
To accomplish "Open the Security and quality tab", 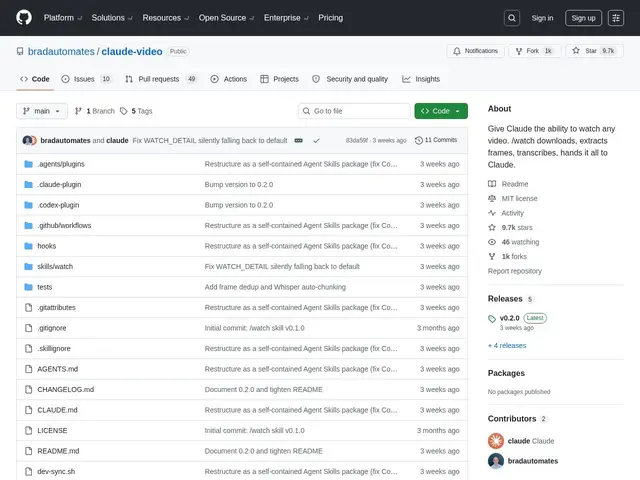I will (x=350, y=79).
